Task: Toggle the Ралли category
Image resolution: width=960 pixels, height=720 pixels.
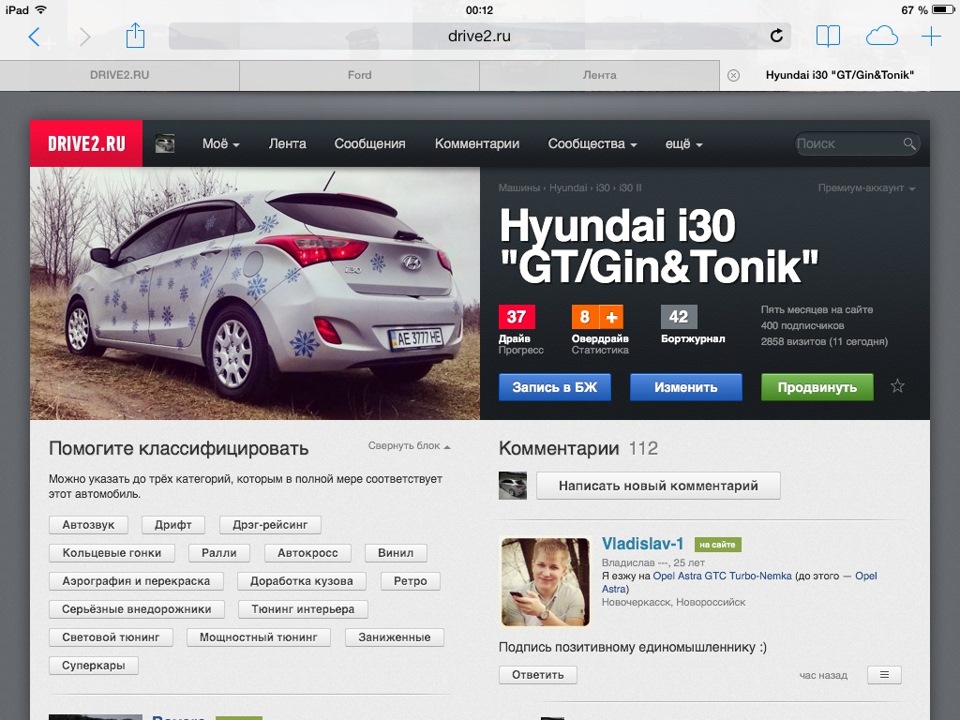Action: coord(219,553)
